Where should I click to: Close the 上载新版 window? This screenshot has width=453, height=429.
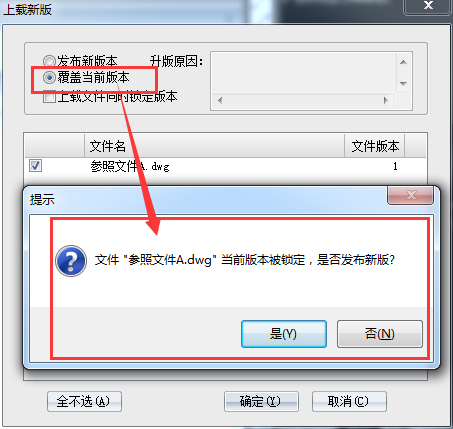(x=428, y=6)
